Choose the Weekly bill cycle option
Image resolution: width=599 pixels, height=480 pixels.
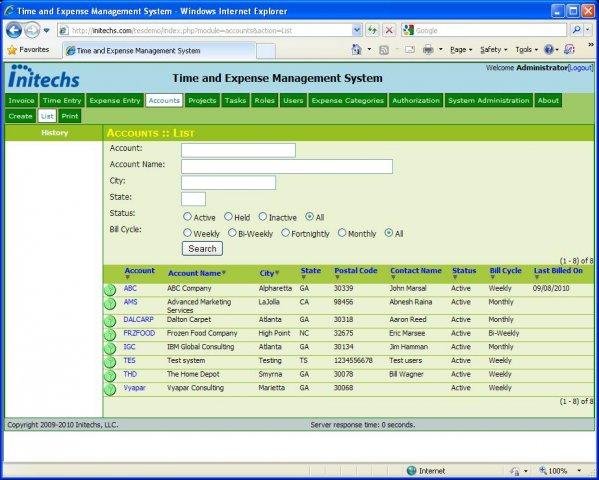click(187, 233)
